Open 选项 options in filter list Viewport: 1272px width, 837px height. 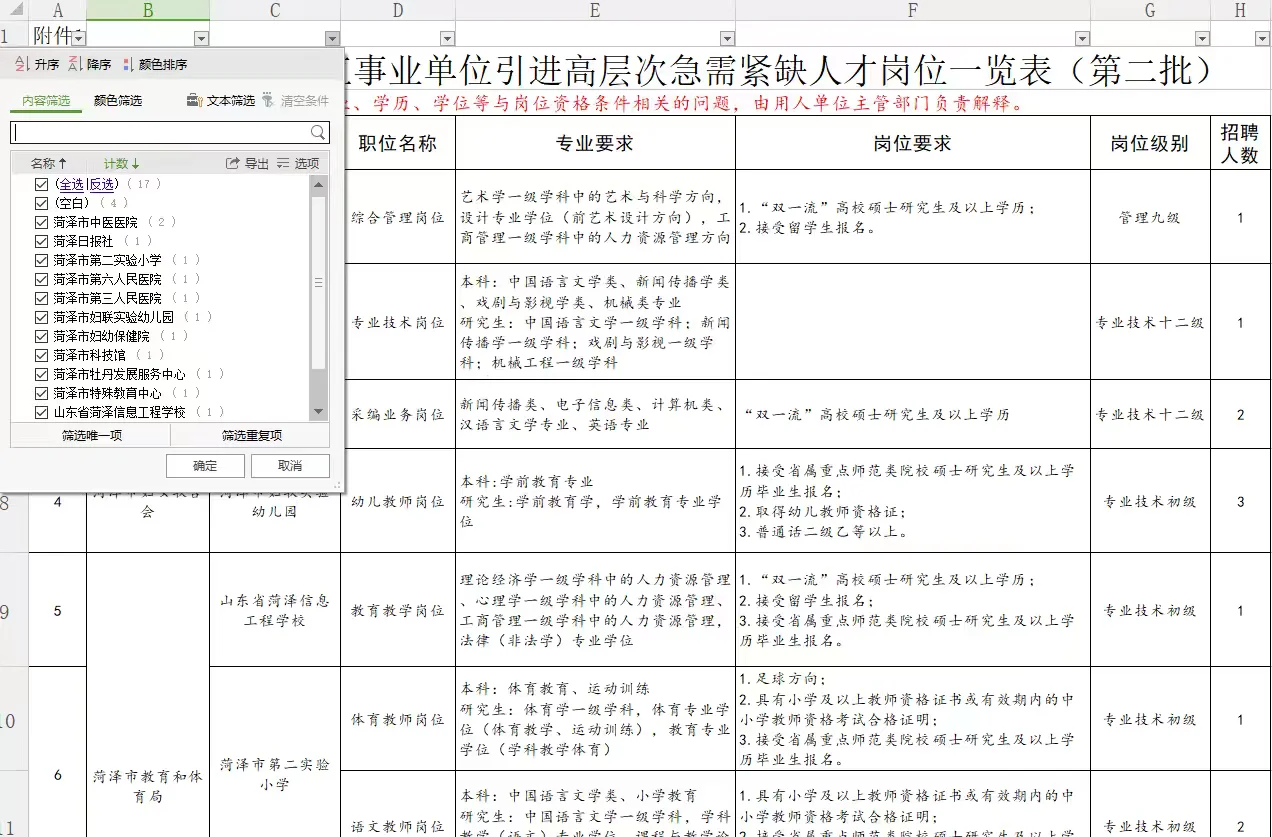click(x=298, y=163)
